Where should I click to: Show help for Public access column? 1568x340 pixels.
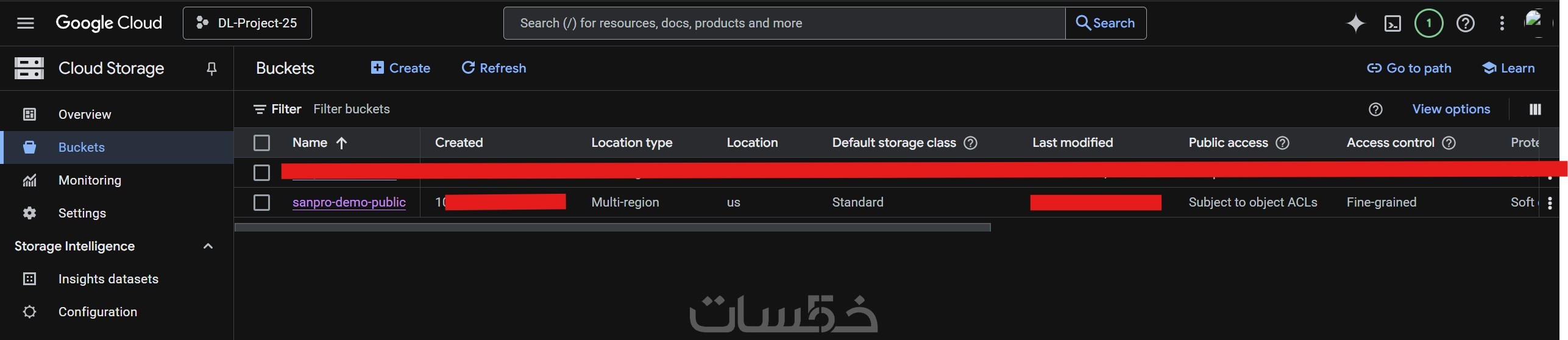(x=1282, y=143)
